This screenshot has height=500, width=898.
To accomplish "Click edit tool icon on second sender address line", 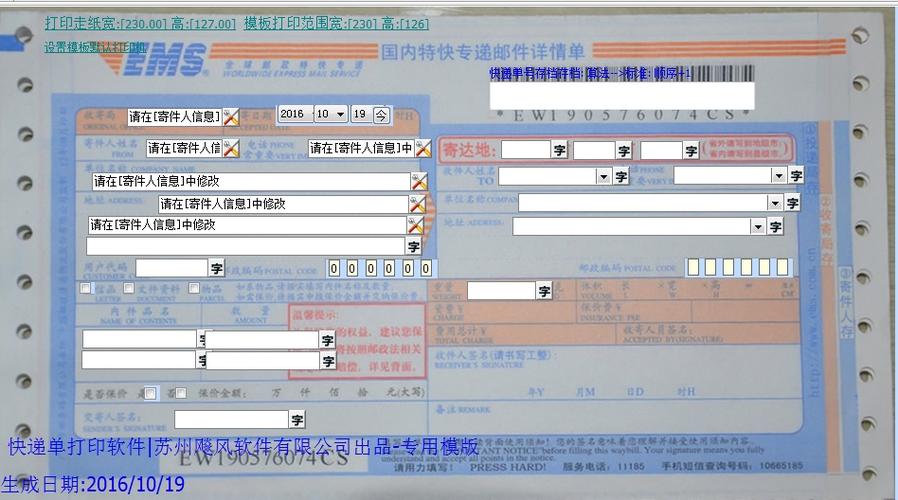I will click(x=415, y=225).
